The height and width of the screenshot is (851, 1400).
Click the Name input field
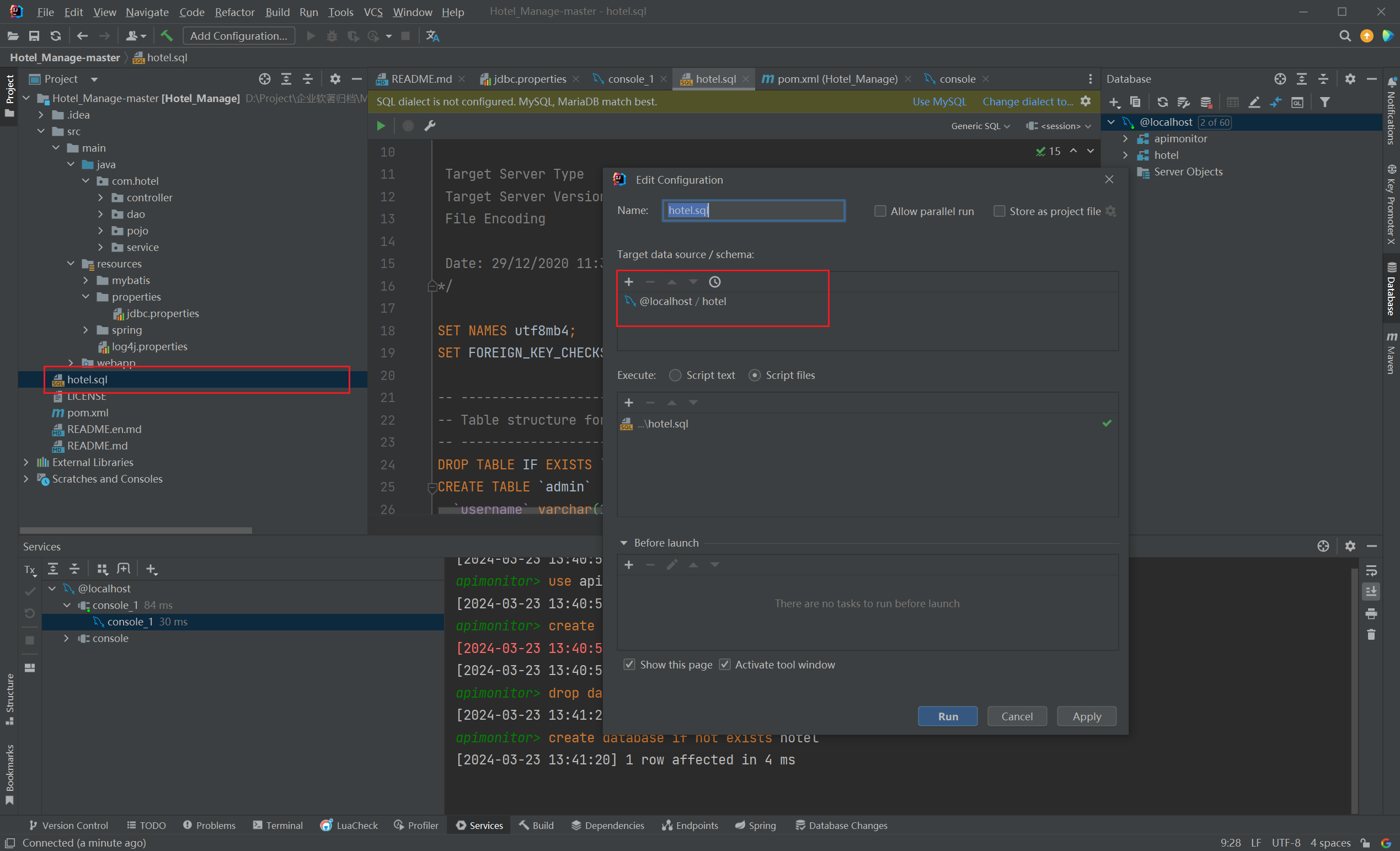(x=754, y=210)
